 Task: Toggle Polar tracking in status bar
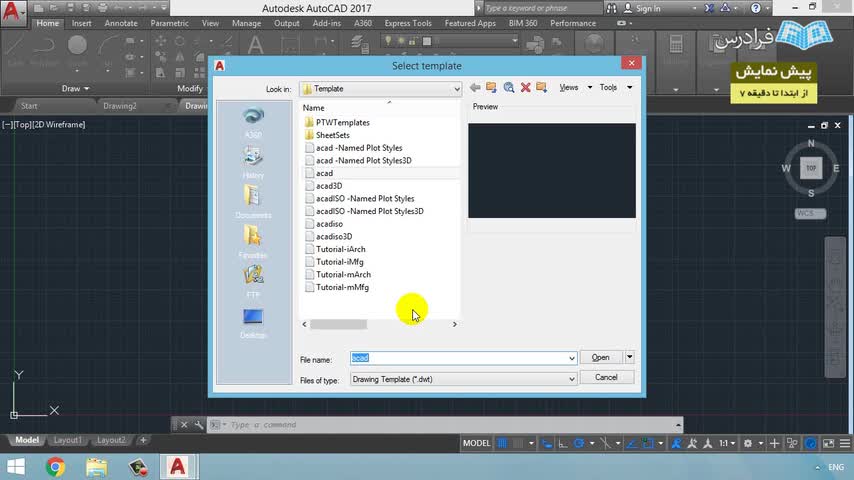coord(579,443)
